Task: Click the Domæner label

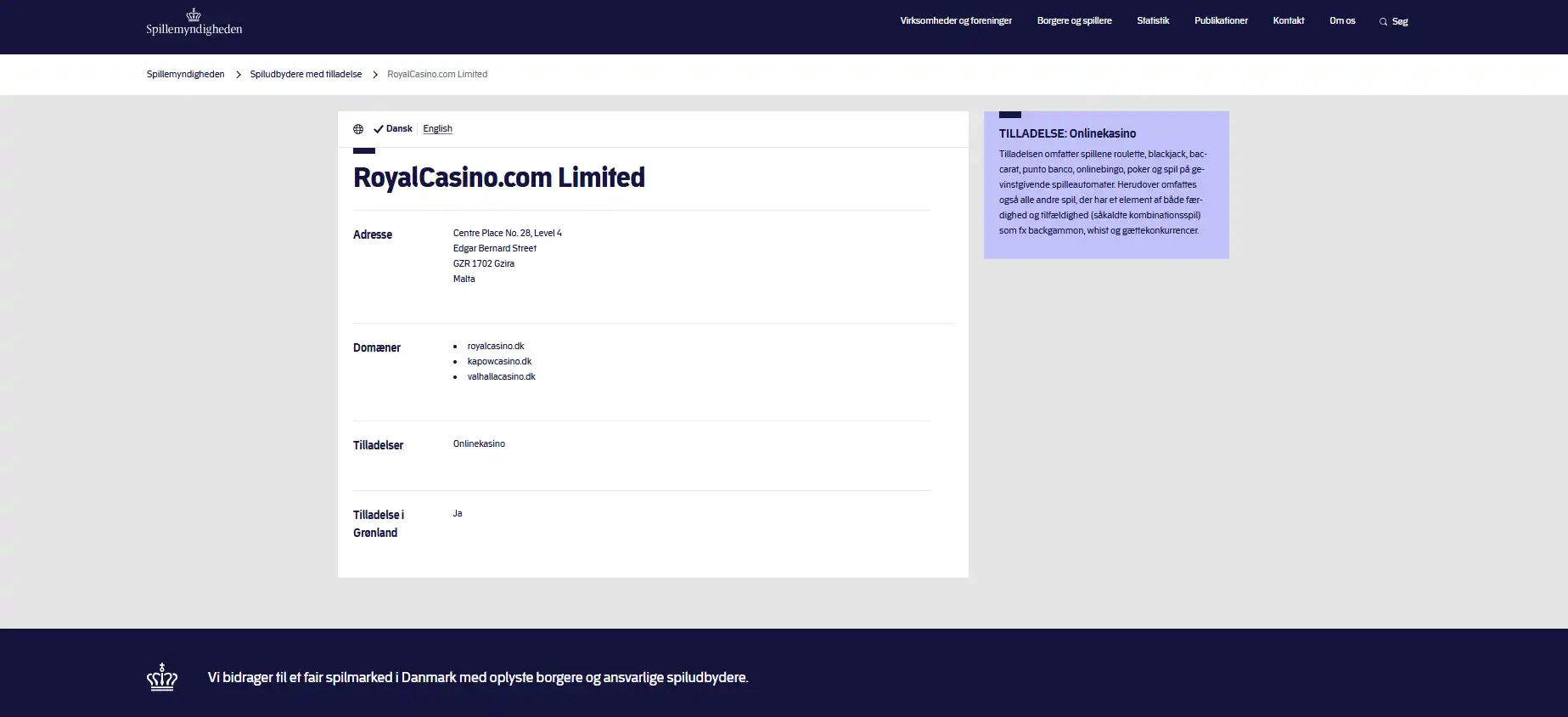Action: [x=377, y=347]
